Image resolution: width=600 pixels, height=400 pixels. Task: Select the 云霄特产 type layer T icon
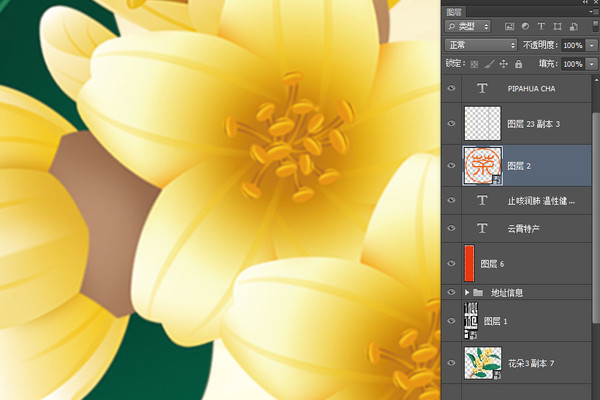(482, 229)
